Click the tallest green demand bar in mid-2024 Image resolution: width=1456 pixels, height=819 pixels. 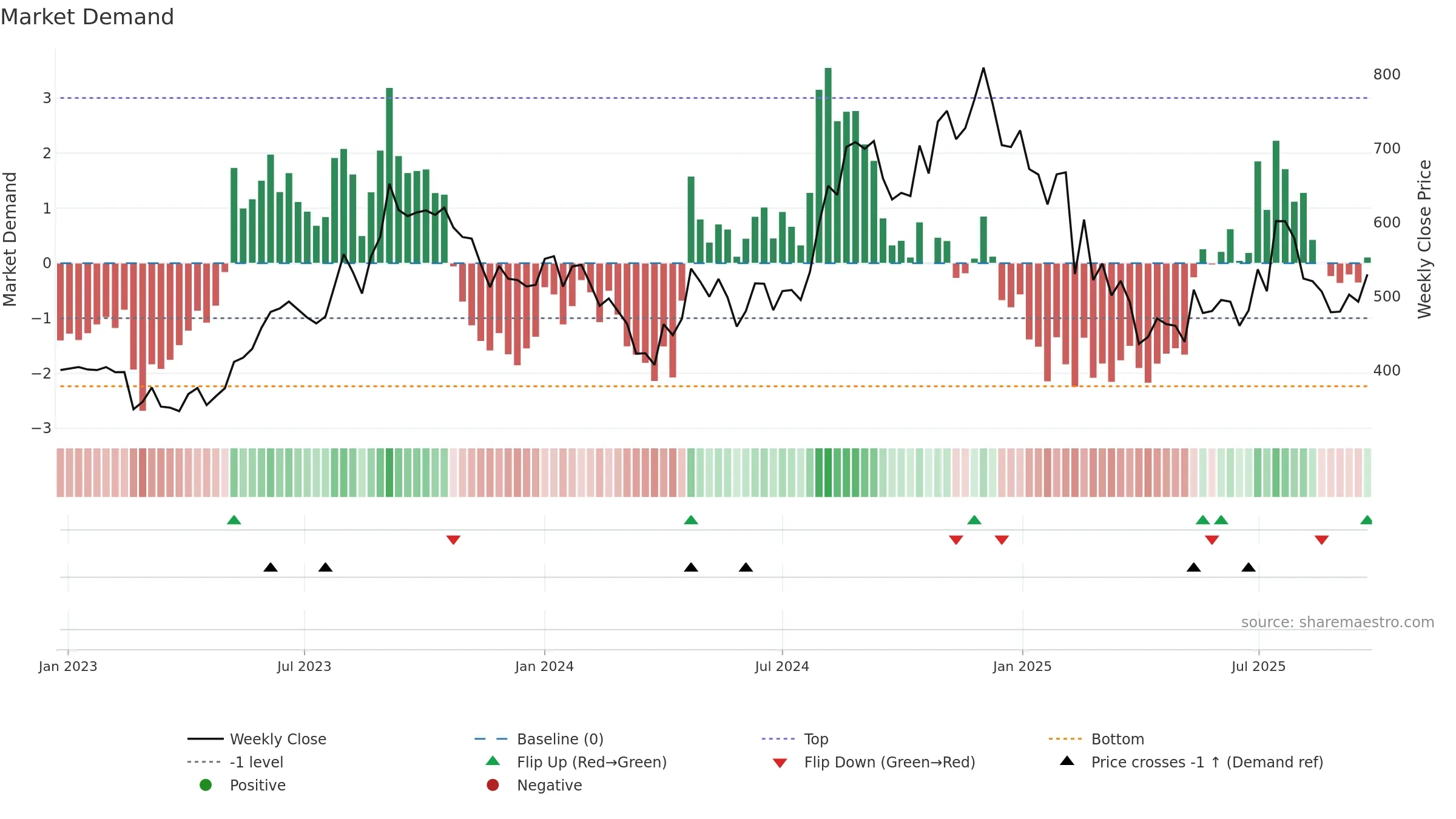pyautogui.click(x=828, y=165)
